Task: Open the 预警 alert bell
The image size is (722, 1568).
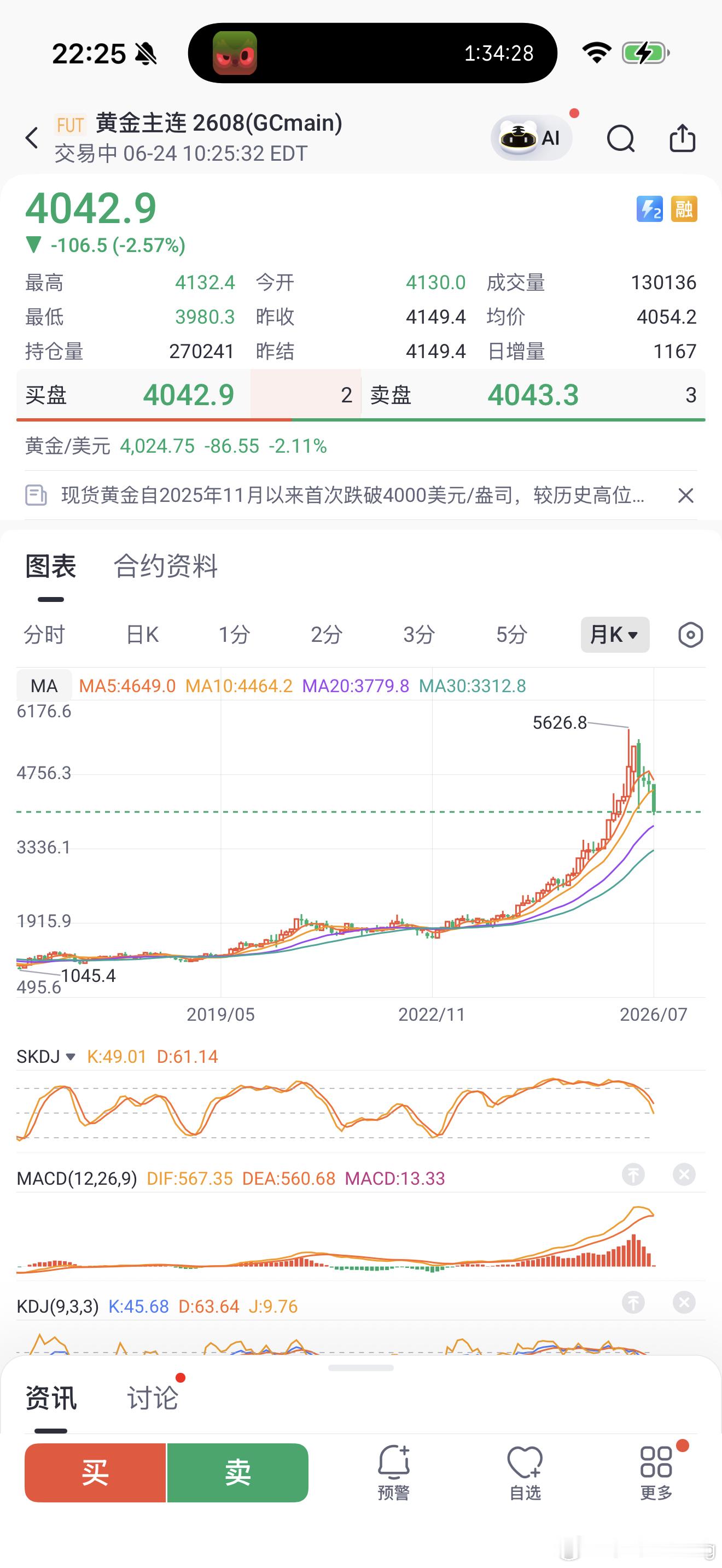Action: [x=394, y=1472]
